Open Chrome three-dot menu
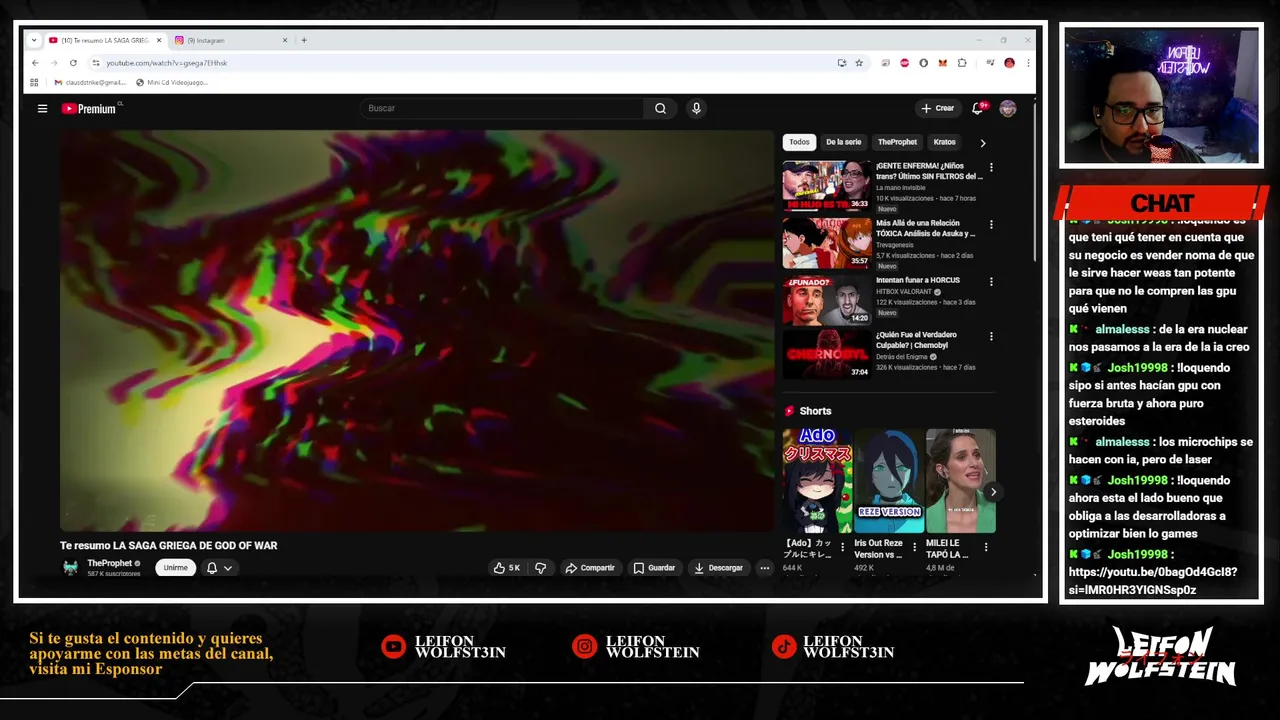Viewport: 1280px width, 720px height. 1028,63
